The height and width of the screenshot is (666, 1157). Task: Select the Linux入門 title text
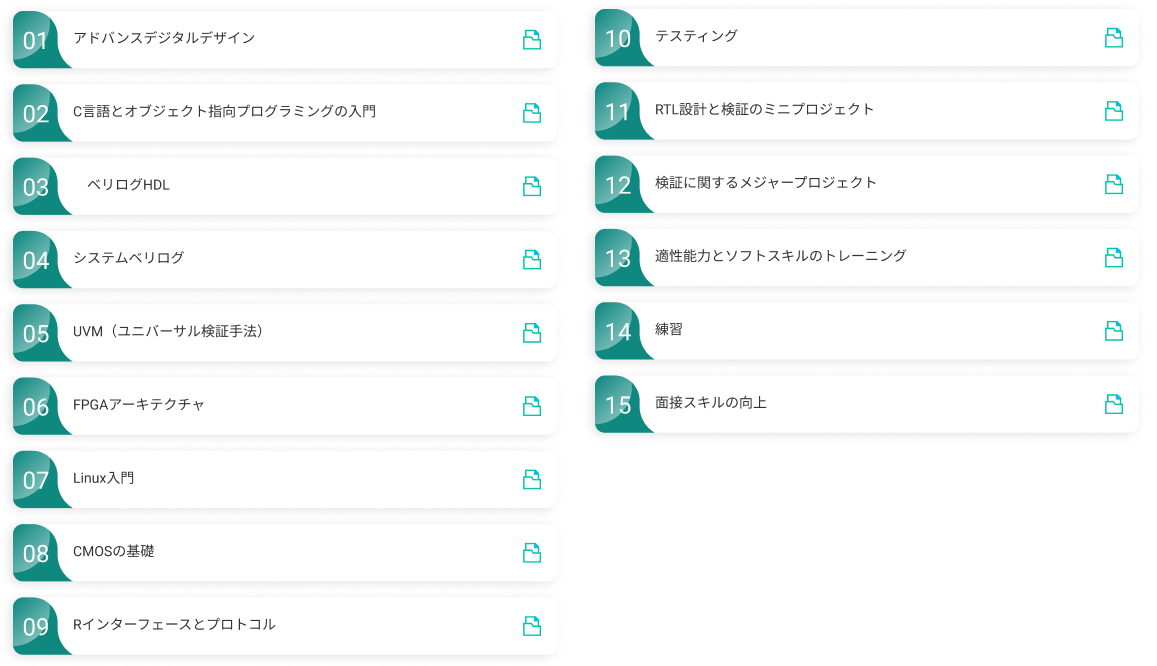click(103, 478)
